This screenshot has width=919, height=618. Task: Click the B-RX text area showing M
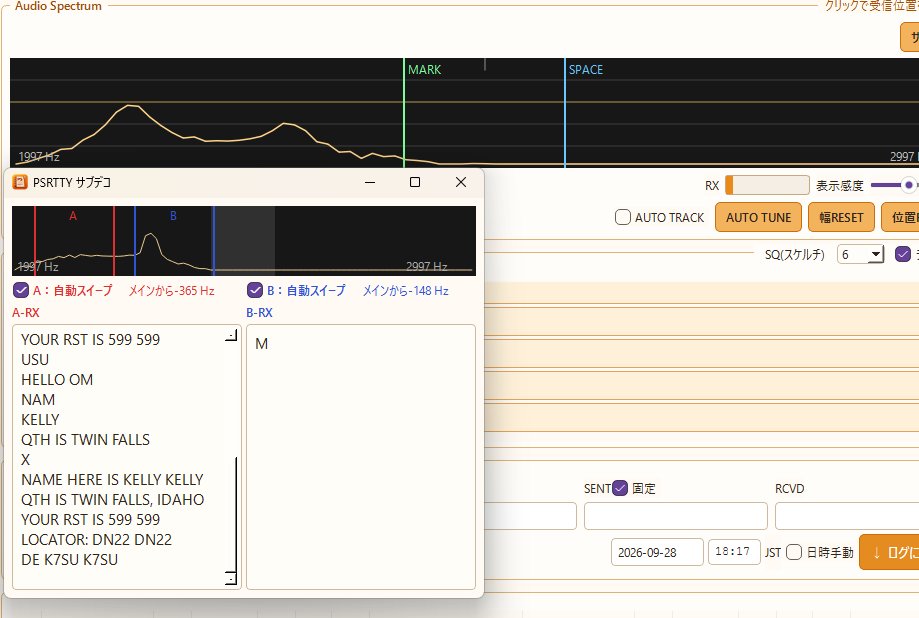coord(360,457)
